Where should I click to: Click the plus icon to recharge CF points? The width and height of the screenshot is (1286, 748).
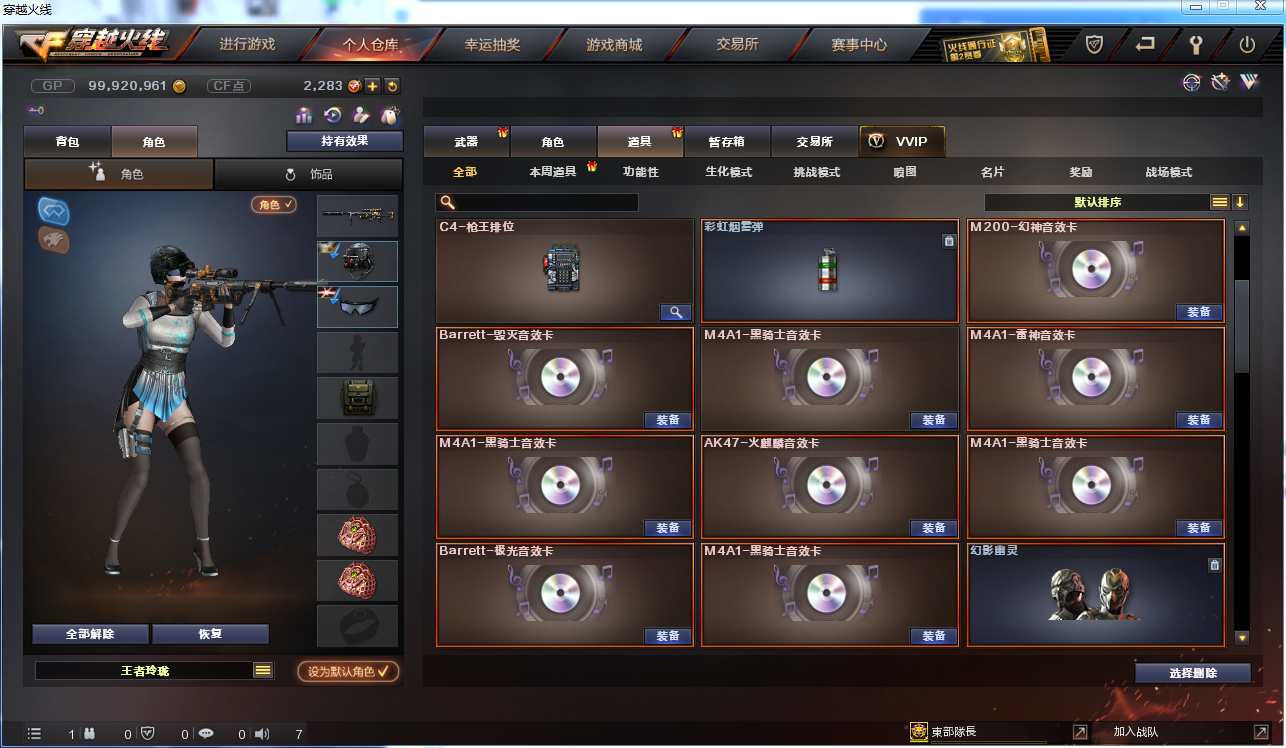[x=372, y=86]
